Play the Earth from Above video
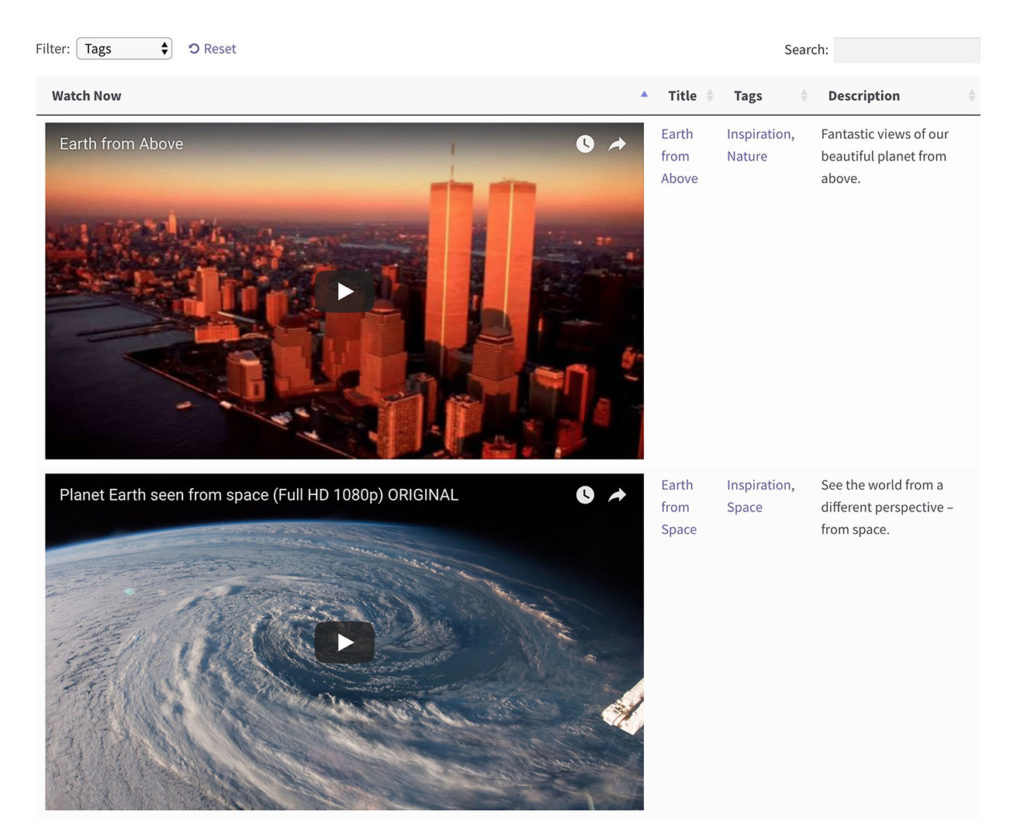The image size is (1024, 821). tap(344, 291)
